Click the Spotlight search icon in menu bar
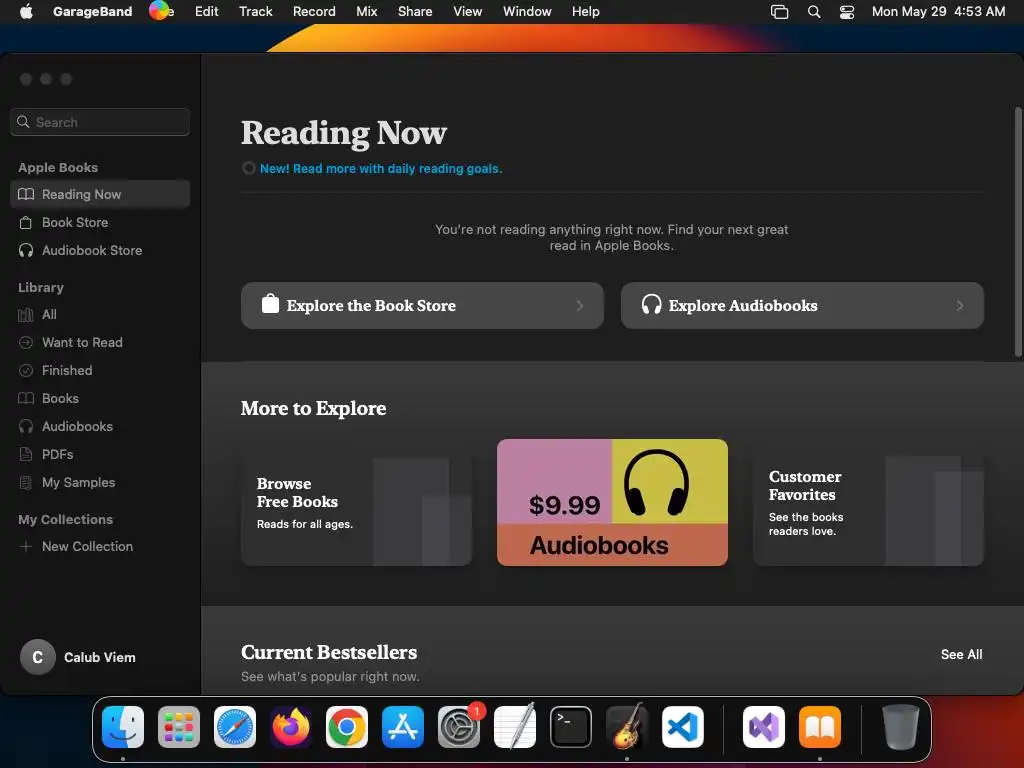 pos(814,12)
